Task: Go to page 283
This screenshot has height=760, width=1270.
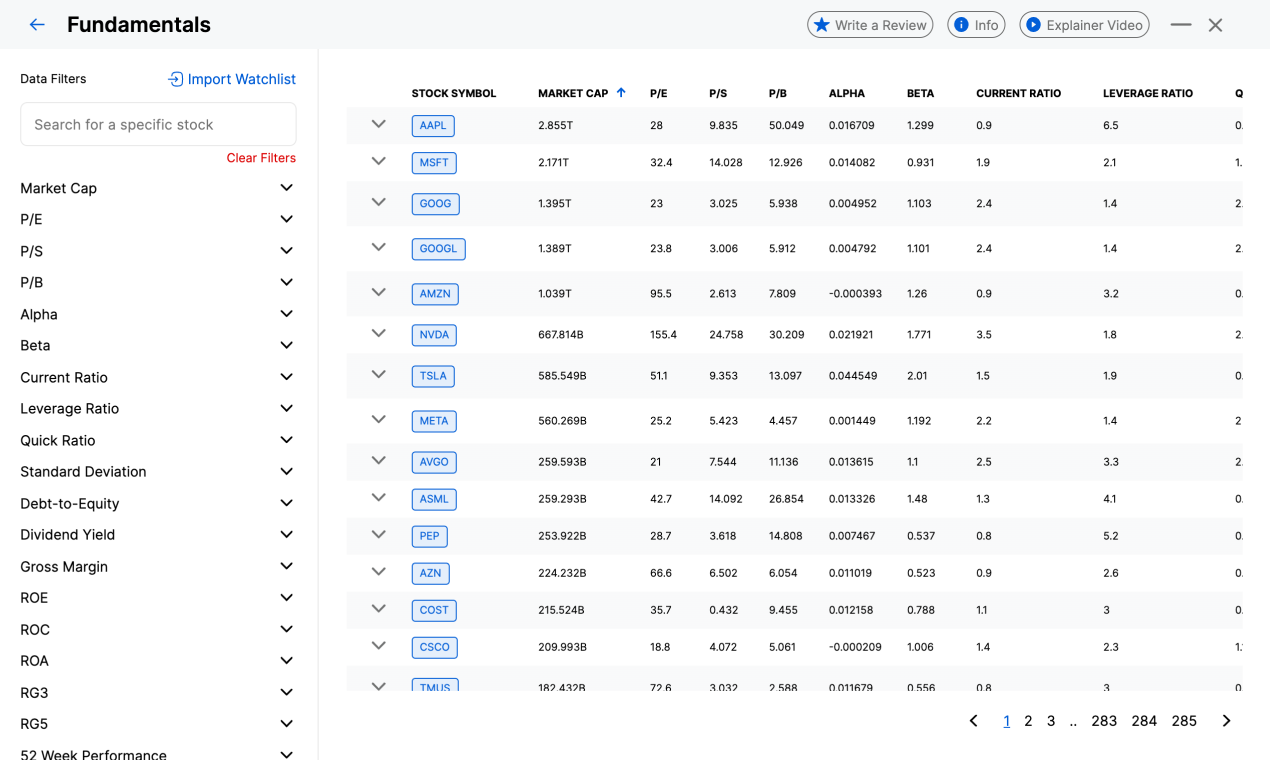Action: 1104,721
